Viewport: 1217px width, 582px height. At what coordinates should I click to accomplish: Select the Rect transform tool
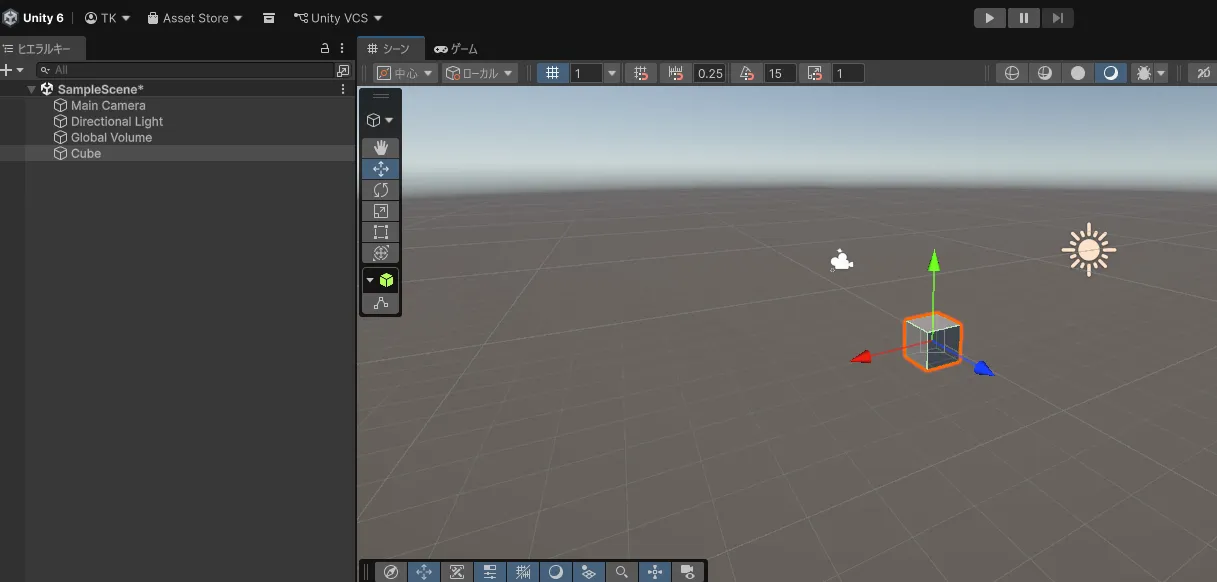380,232
